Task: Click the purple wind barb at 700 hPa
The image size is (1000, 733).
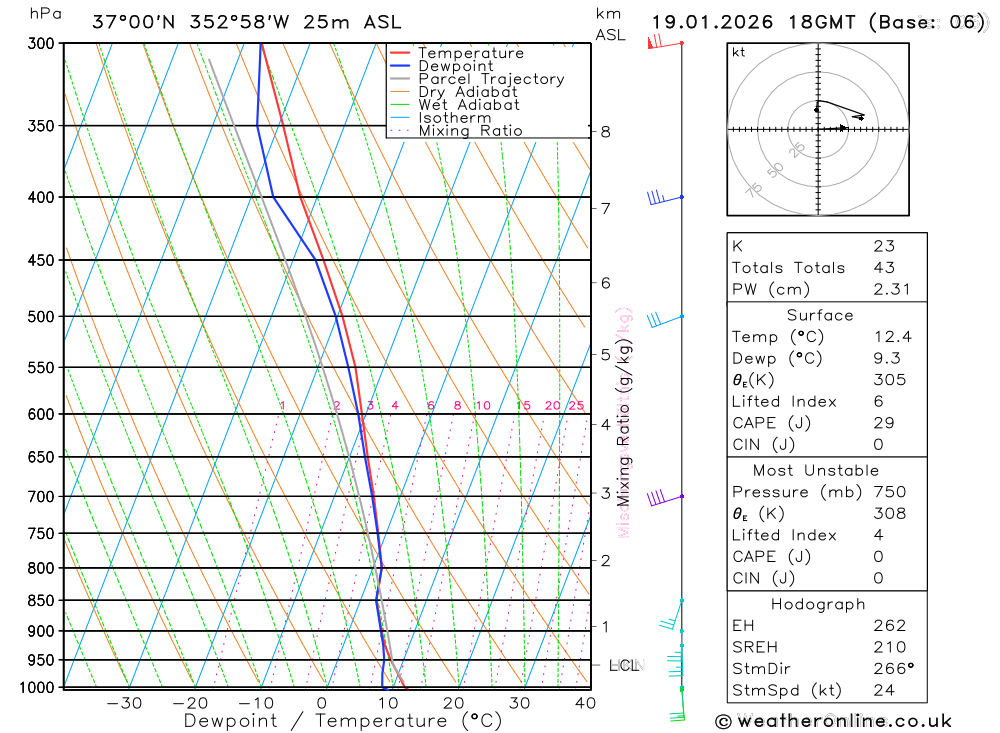Action: click(x=665, y=498)
